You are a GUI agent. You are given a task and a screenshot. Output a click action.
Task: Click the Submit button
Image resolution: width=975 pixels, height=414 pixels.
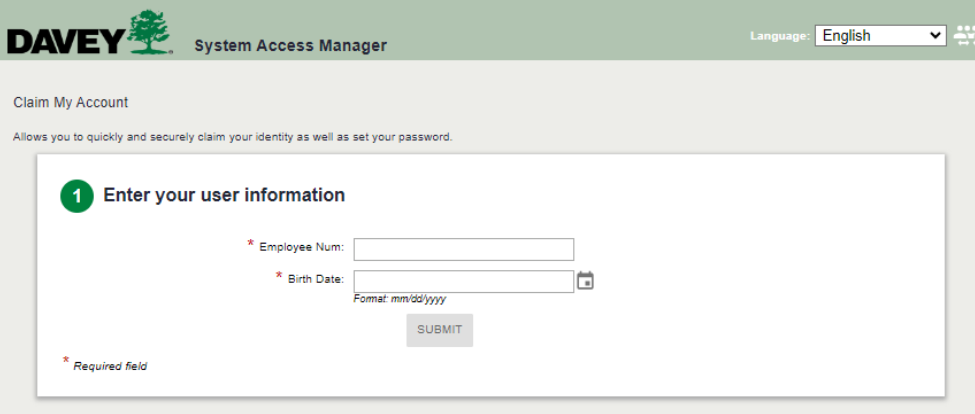point(440,330)
